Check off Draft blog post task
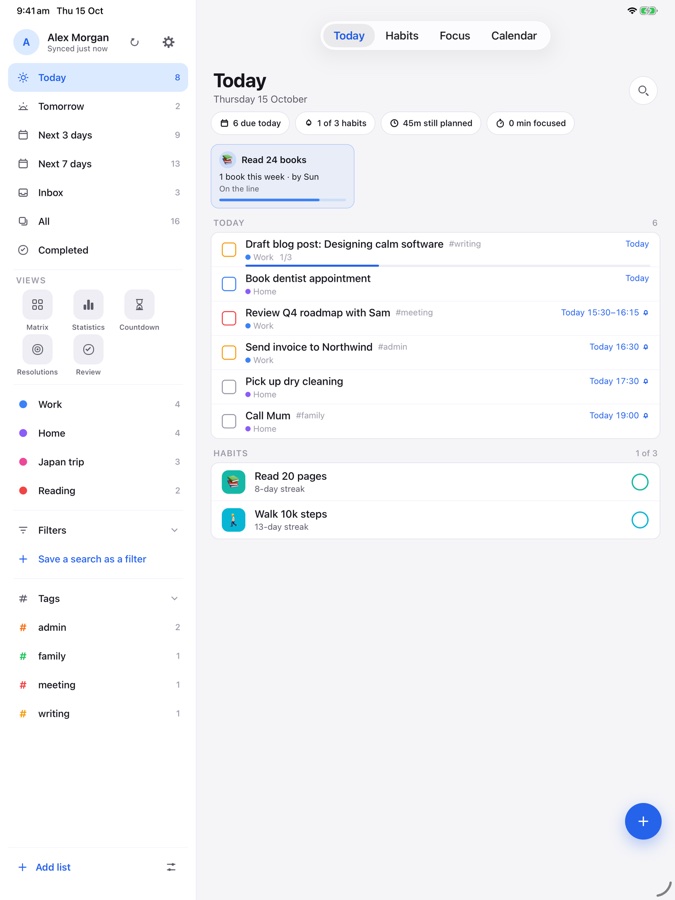This screenshot has height=900, width=675. [x=229, y=250]
